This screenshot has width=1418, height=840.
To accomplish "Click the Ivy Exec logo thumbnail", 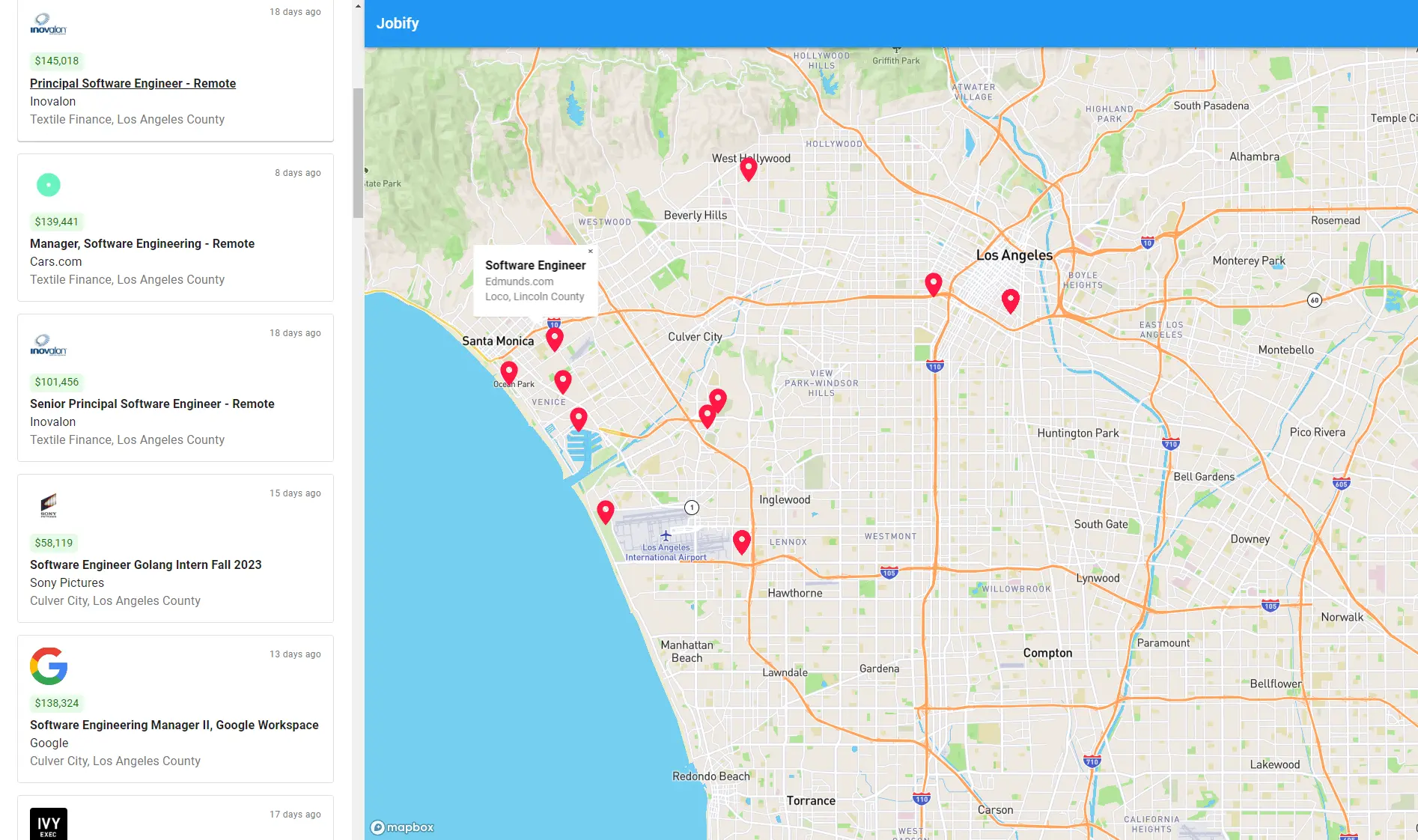I will coord(49,824).
